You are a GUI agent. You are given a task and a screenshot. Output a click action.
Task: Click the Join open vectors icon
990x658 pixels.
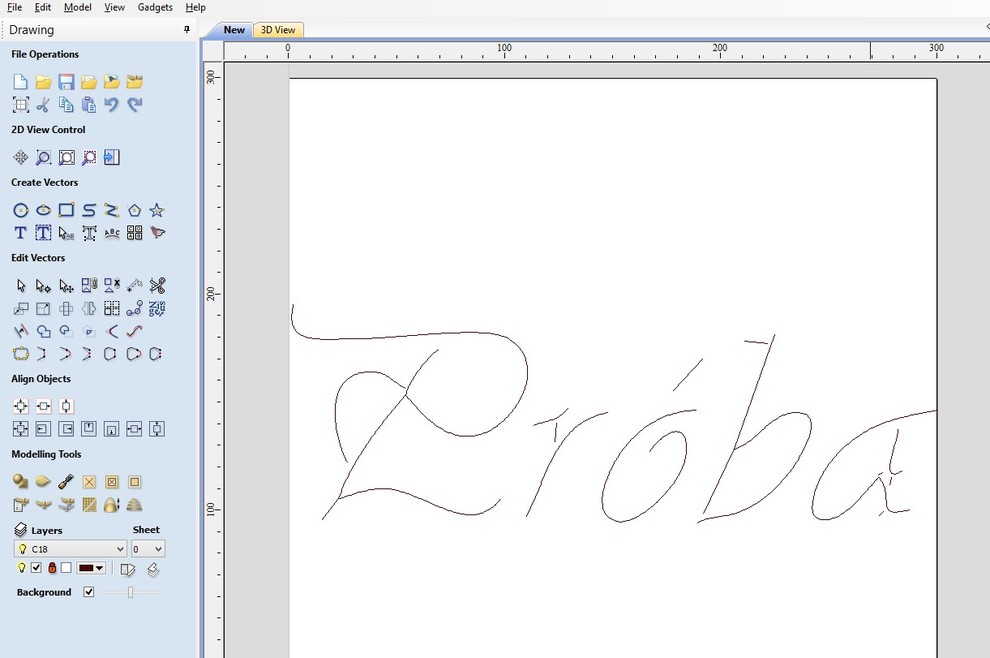coord(20,354)
